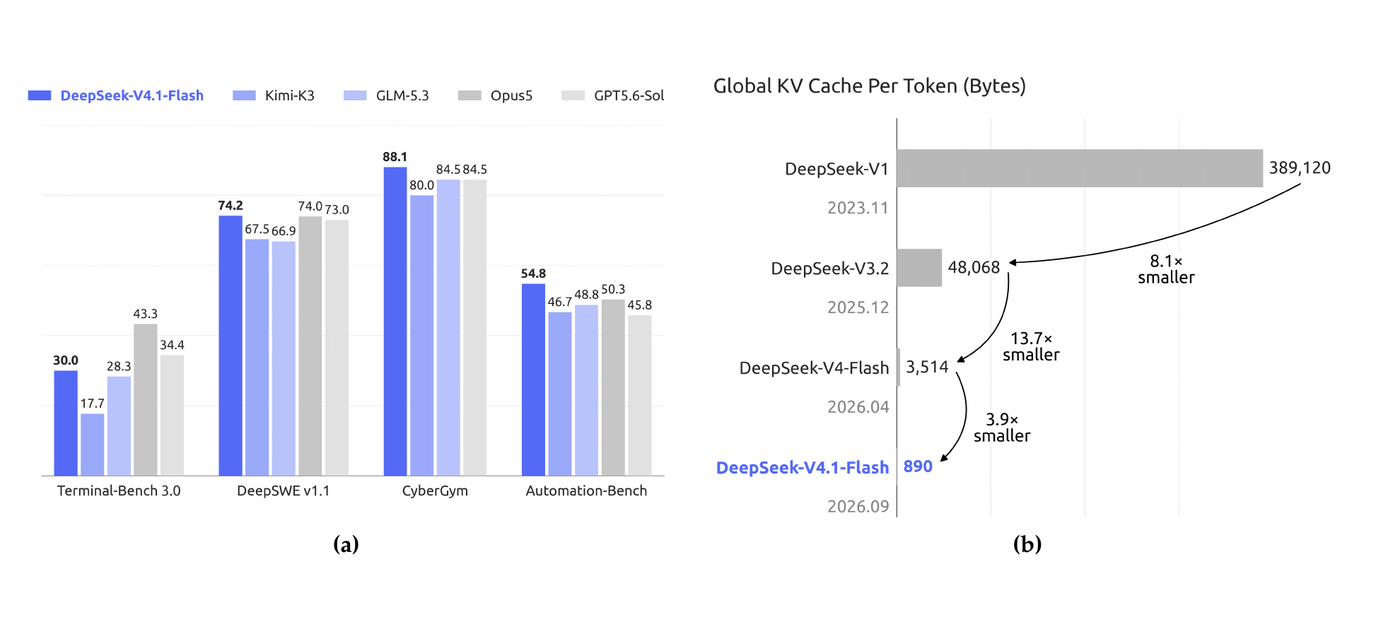The width and height of the screenshot is (1400, 636).
Task: Click the 80.0 bar value
Action: coord(423,185)
